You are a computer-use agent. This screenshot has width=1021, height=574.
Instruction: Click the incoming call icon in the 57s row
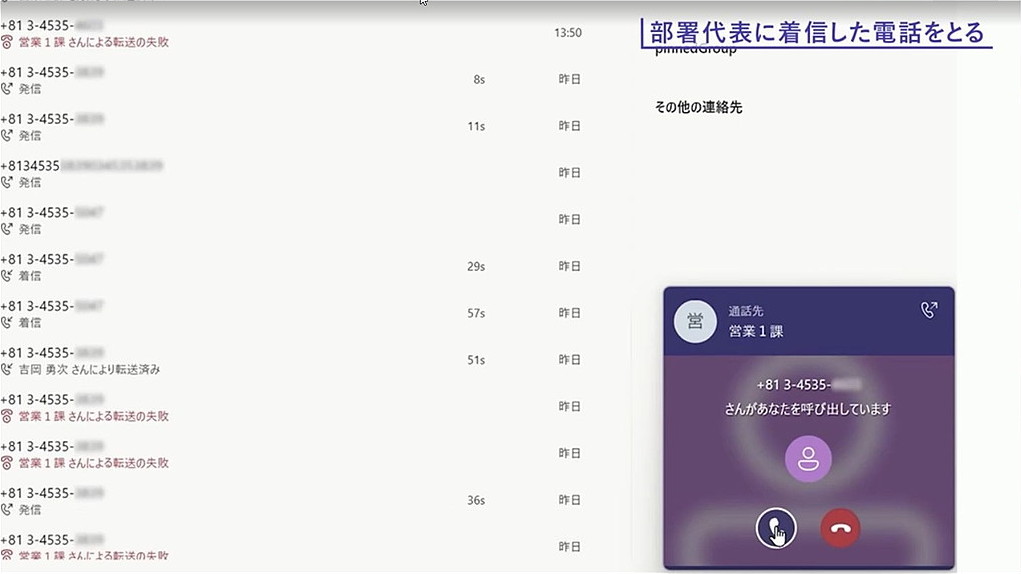click(7, 323)
